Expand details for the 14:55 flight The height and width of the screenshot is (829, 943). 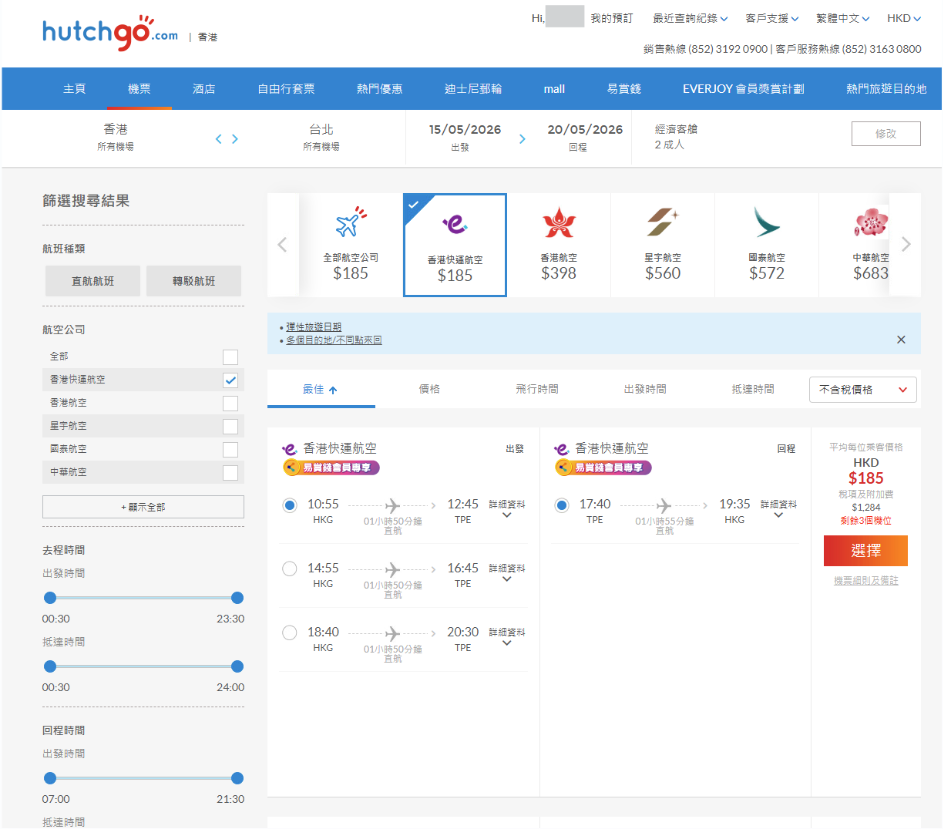click(x=507, y=573)
